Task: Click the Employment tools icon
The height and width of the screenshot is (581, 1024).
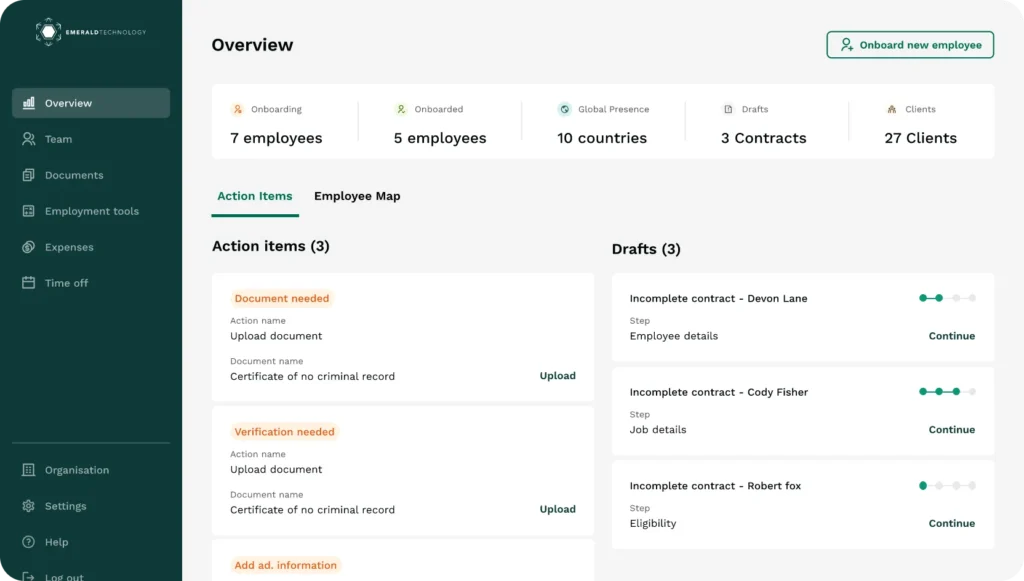Action: point(29,211)
